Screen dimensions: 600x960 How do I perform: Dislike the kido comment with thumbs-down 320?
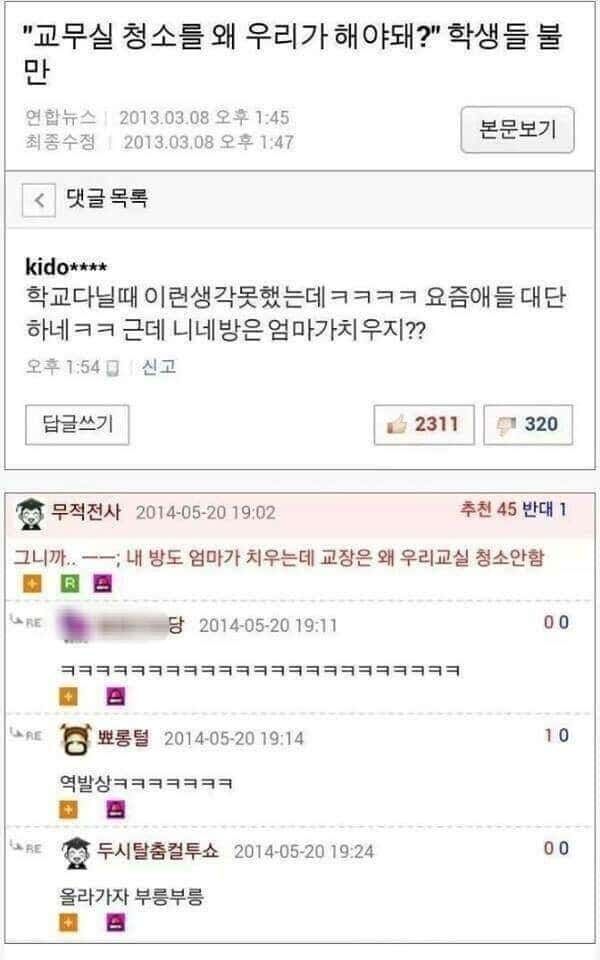[528, 424]
